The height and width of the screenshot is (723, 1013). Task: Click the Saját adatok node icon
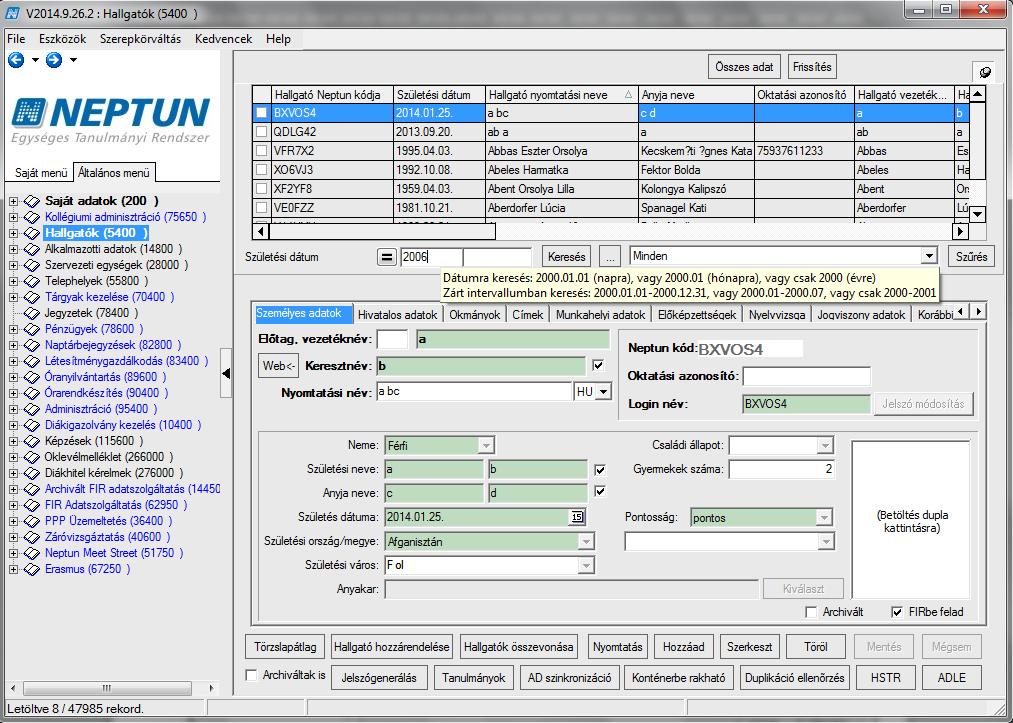point(32,201)
